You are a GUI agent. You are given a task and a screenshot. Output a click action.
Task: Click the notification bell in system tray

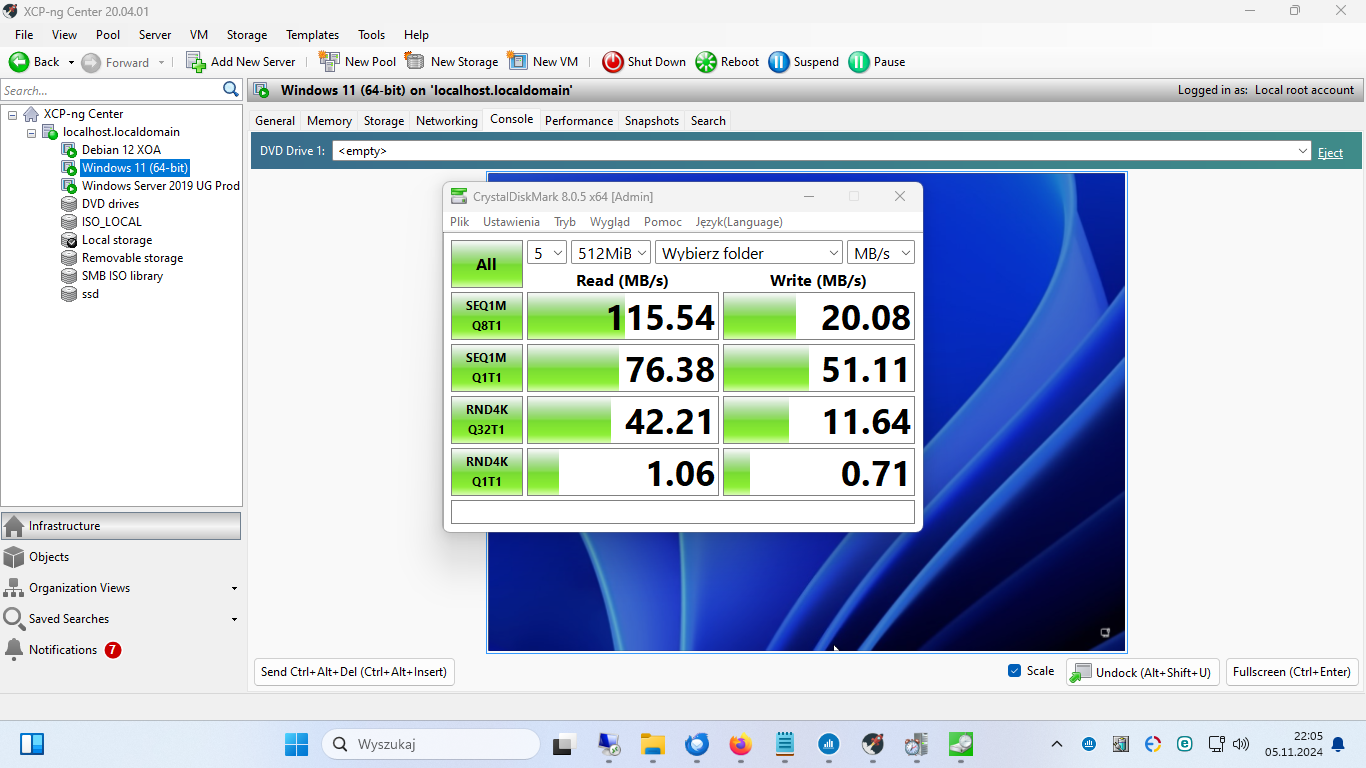(x=1337, y=744)
